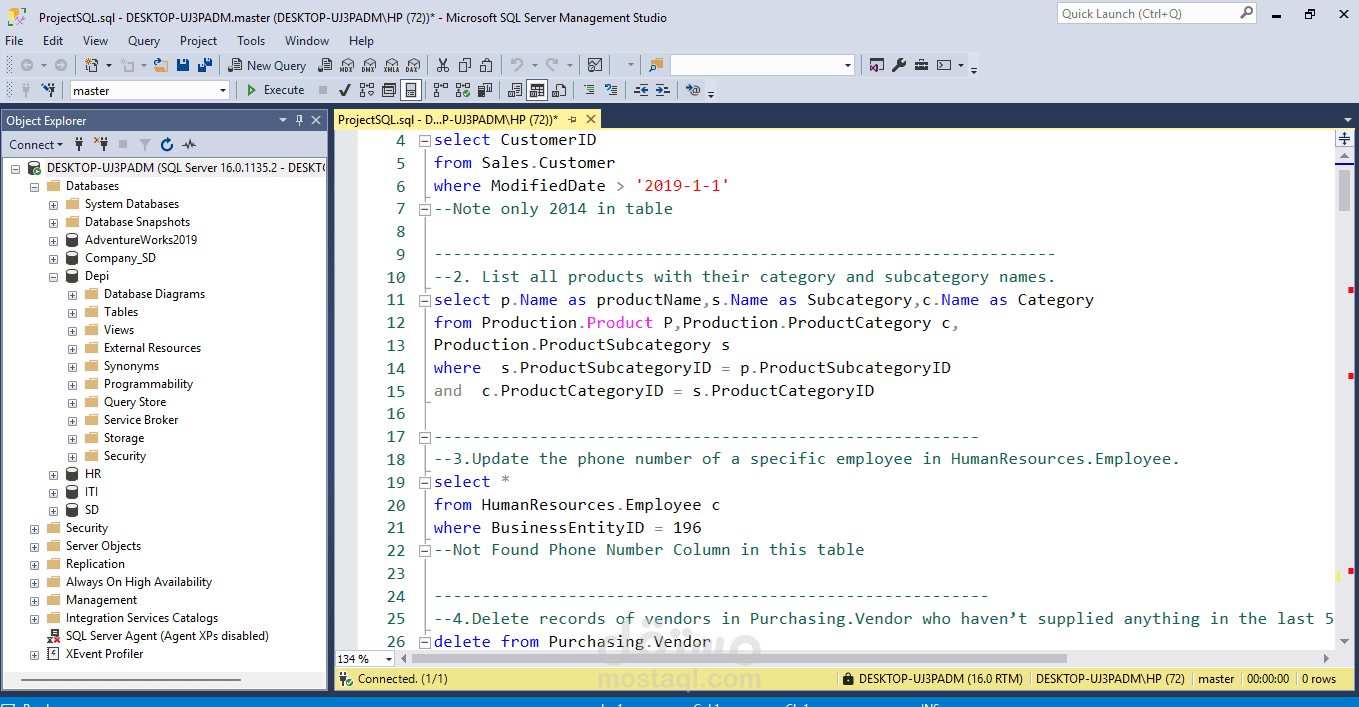This screenshot has width=1359, height=707.
Task: Open the MDX query icon
Action: click(346, 65)
